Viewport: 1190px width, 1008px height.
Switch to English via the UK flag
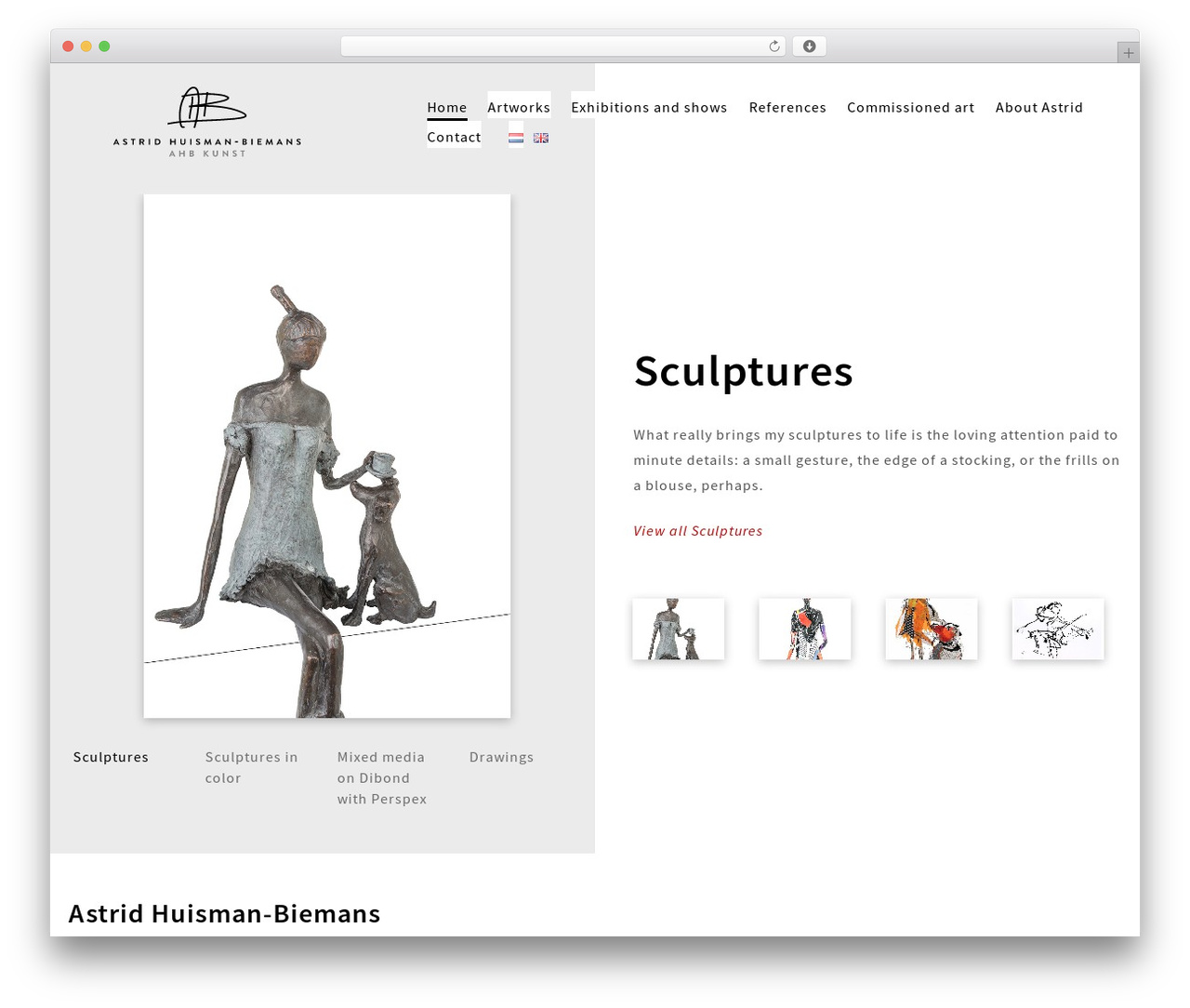coord(541,138)
